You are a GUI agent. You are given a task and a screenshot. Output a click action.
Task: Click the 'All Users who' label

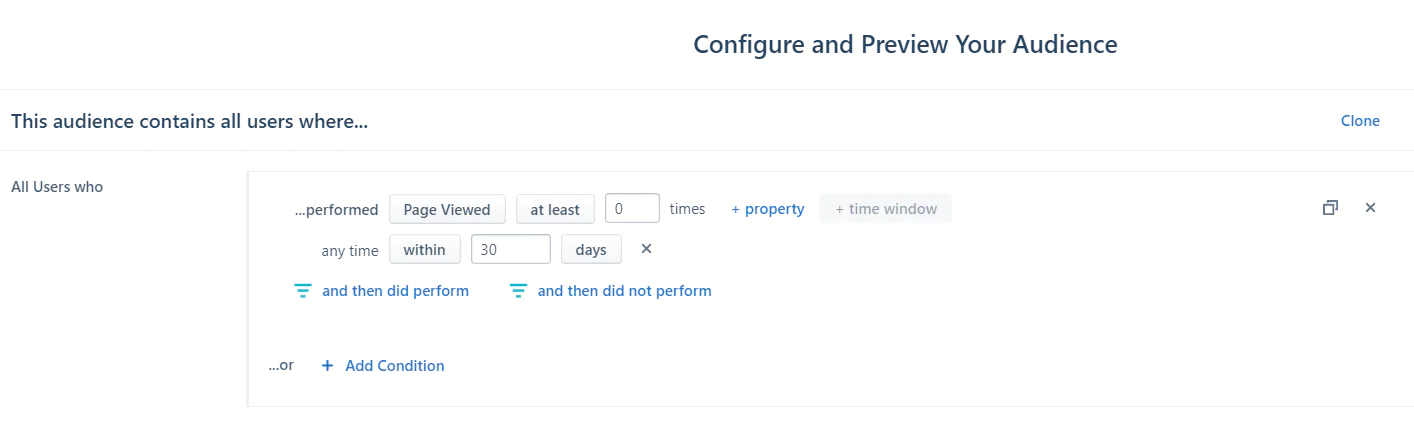[x=57, y=187]
